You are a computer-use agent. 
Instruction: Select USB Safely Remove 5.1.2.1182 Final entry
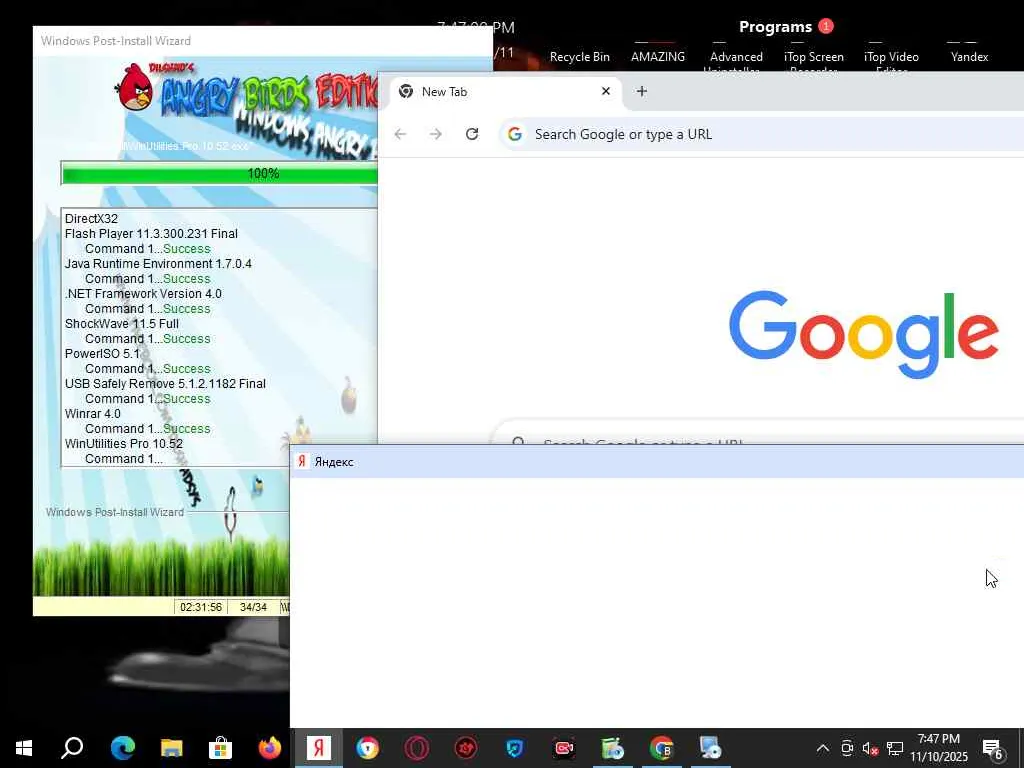[165, 384]
